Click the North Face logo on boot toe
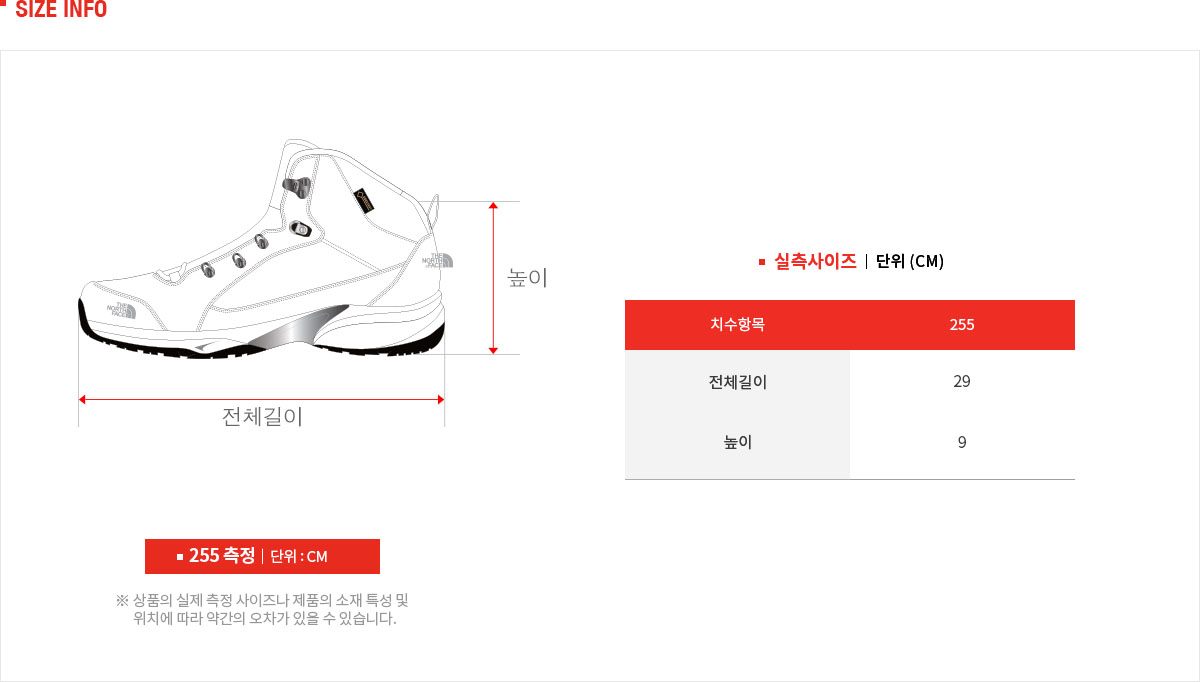Image resolution: width=1200 pixels, height=682 pixels. pos(121,310)
